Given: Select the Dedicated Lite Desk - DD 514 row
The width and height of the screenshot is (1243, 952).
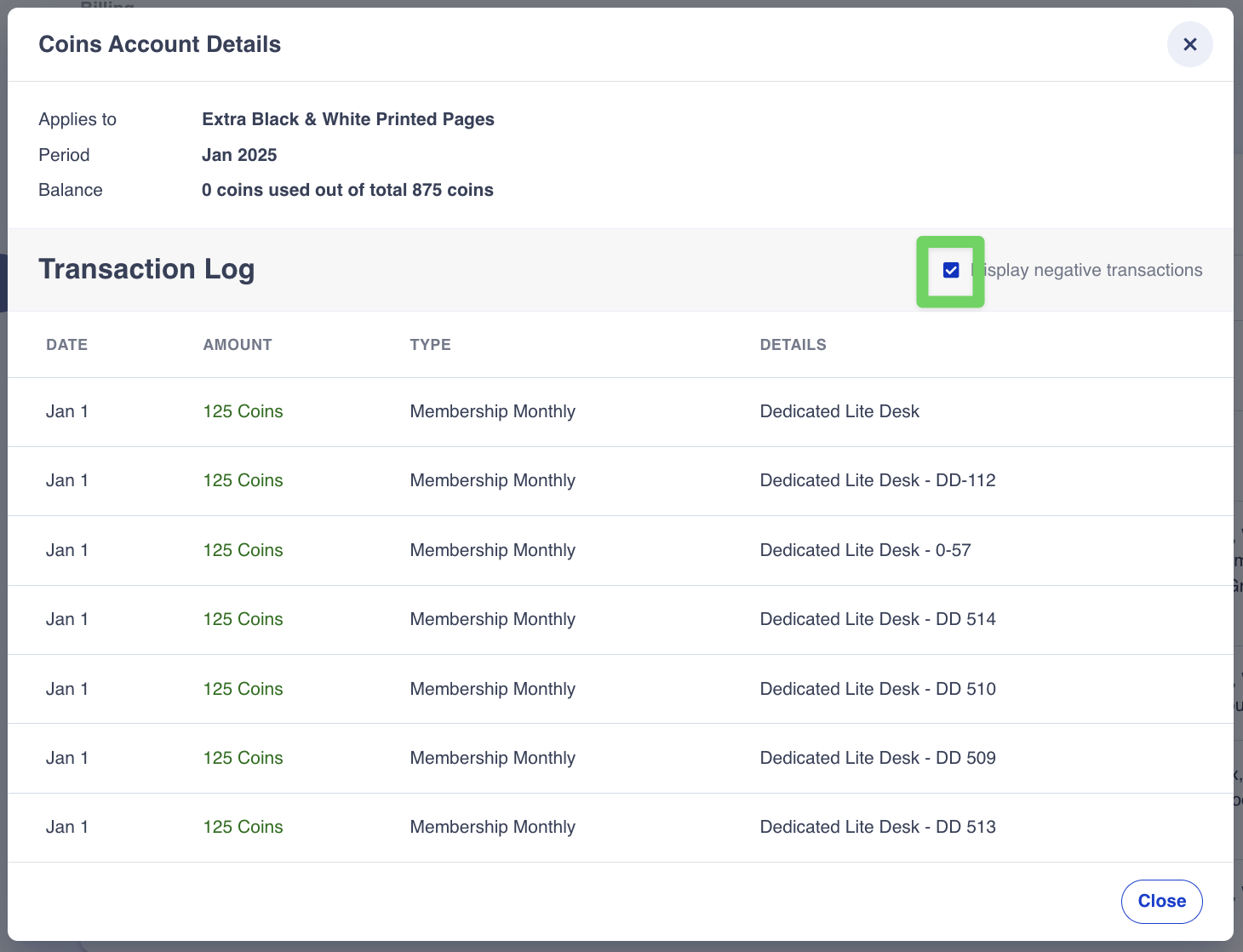Looking at the screenshot, I should click(877, 619).
